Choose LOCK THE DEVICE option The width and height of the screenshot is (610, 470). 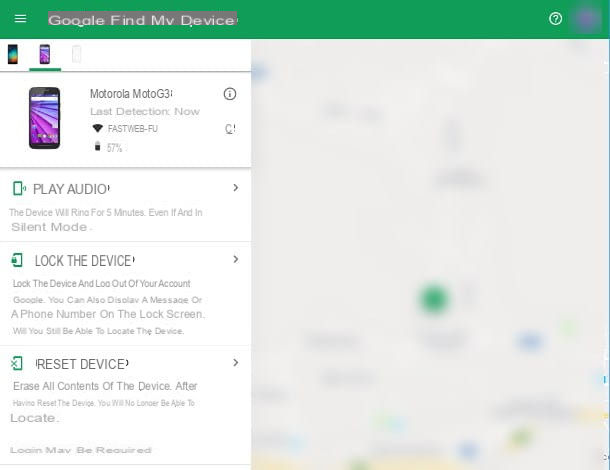pos(84,261)
